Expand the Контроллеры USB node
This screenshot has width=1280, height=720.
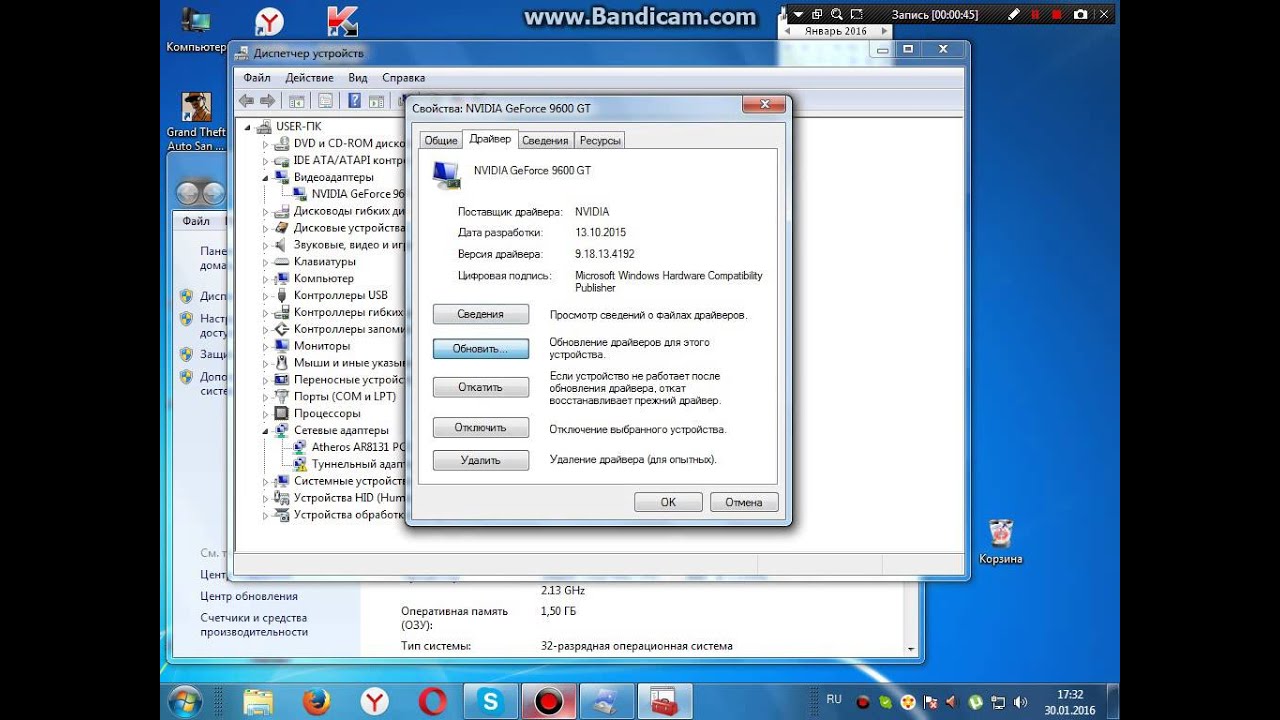(266, 295)
